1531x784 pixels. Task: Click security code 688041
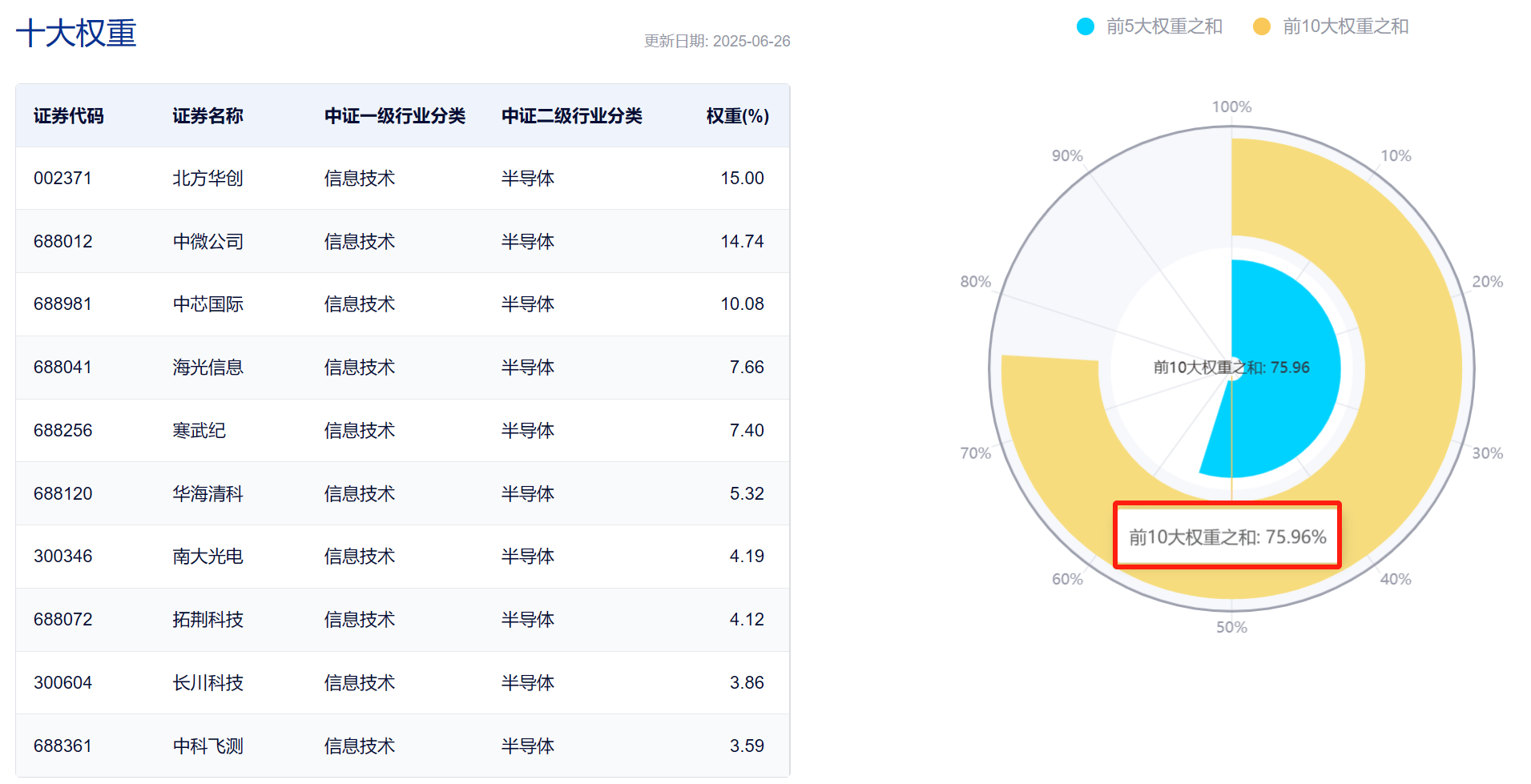62,368
